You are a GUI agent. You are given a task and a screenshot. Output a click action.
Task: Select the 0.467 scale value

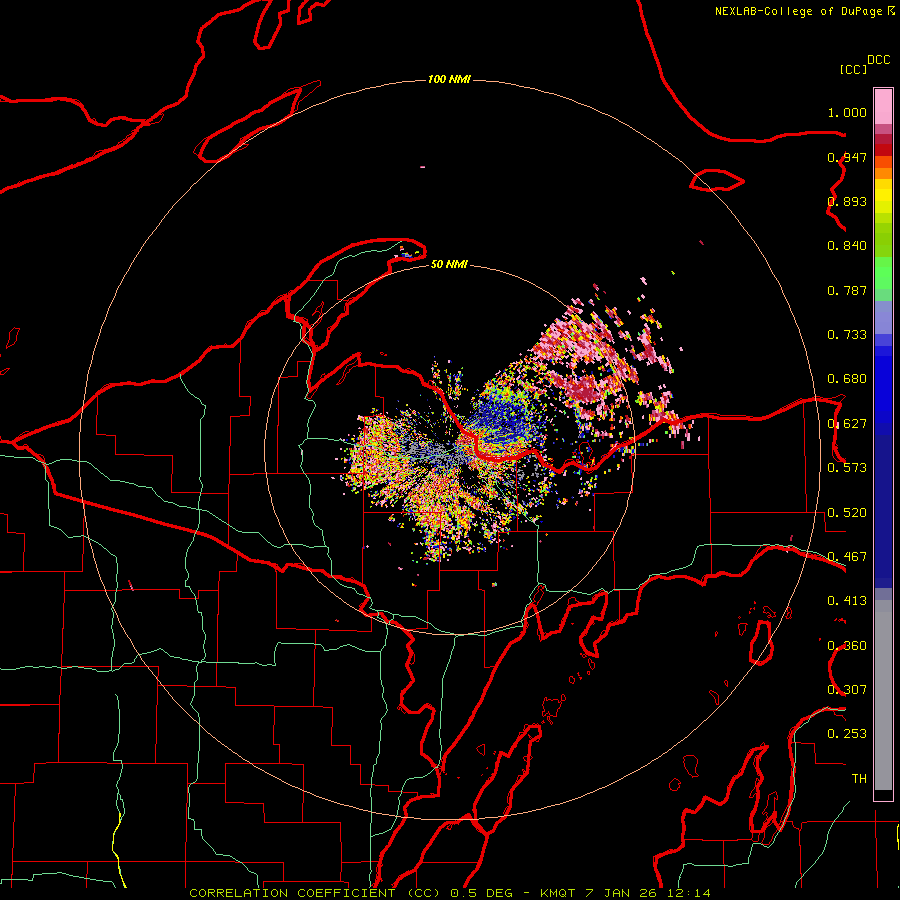[847, 557]
